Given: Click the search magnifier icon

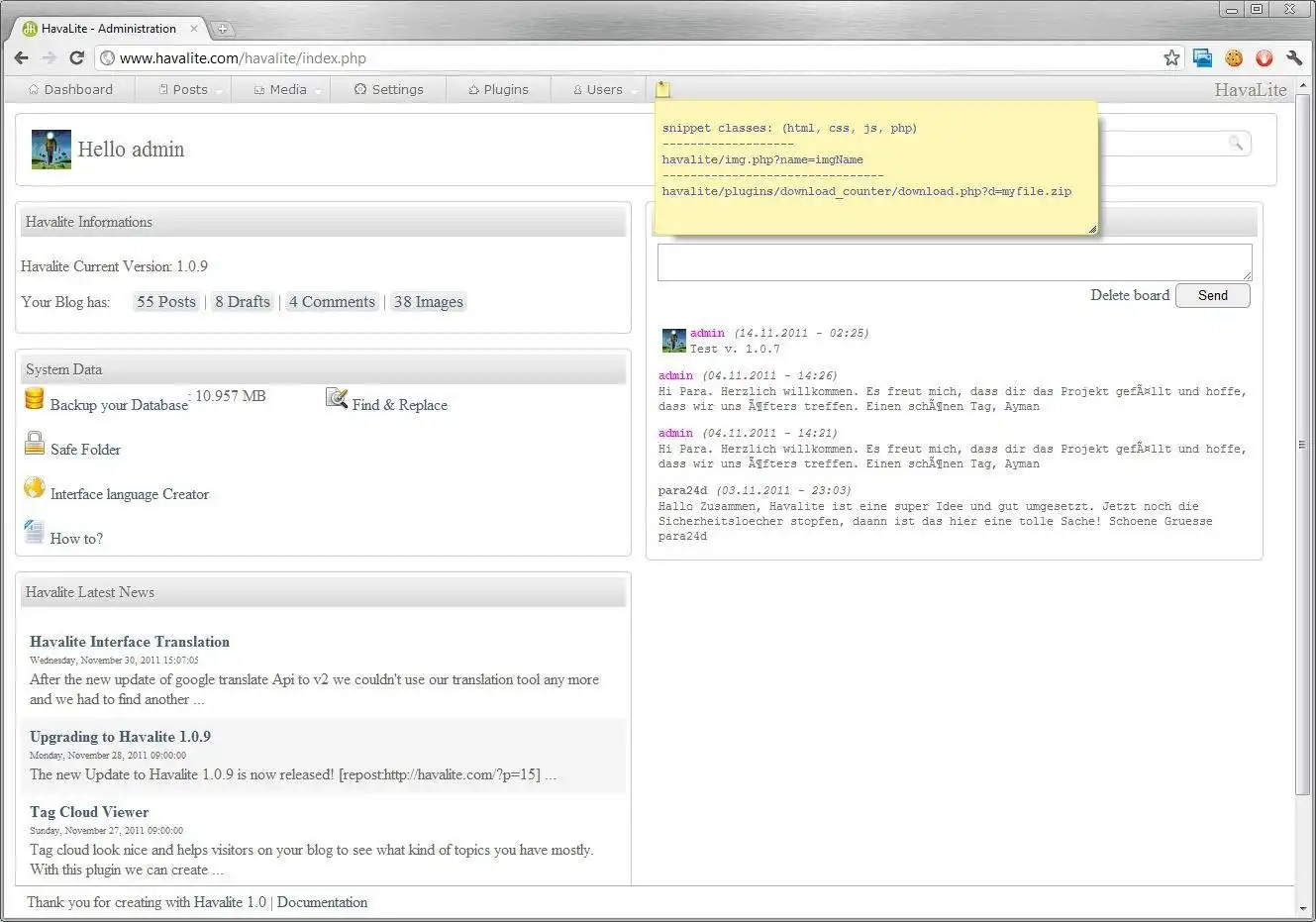Looking at the screenshot, I should 1235,144.
